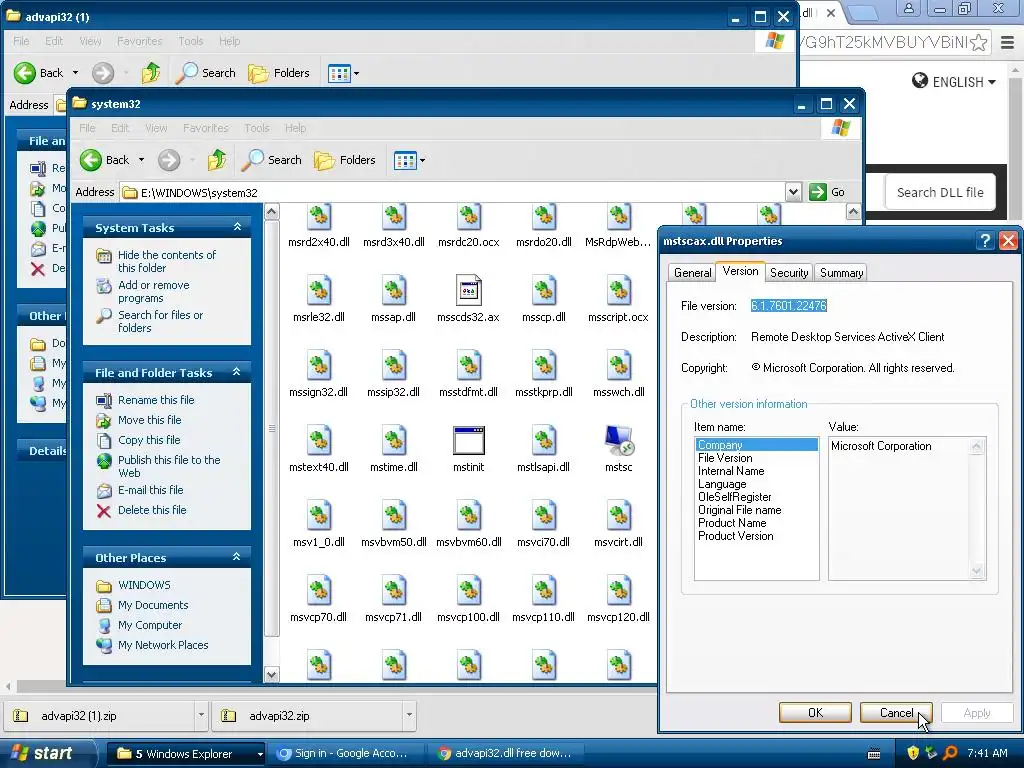This screenshot has height=768, width=1024.
Task: Open the msrd2x40.dll file icon
Action: click(x=319, y=217)
